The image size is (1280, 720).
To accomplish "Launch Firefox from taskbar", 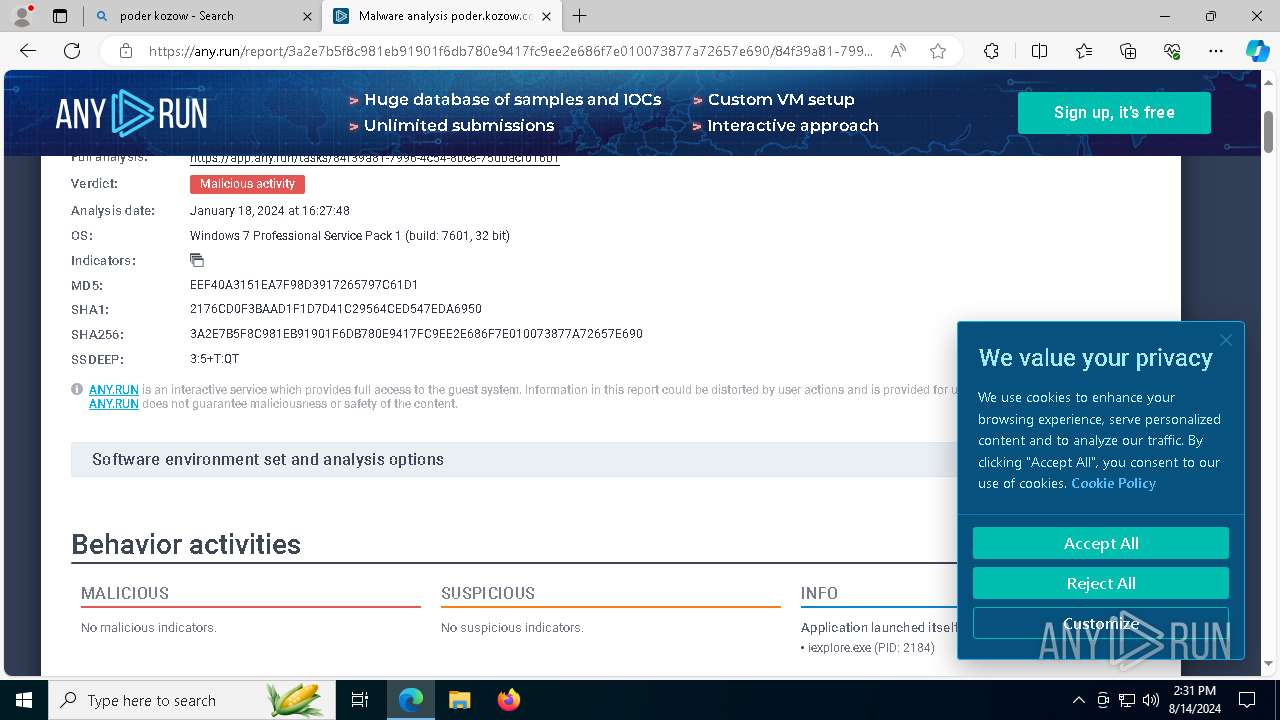I will 508,700.
